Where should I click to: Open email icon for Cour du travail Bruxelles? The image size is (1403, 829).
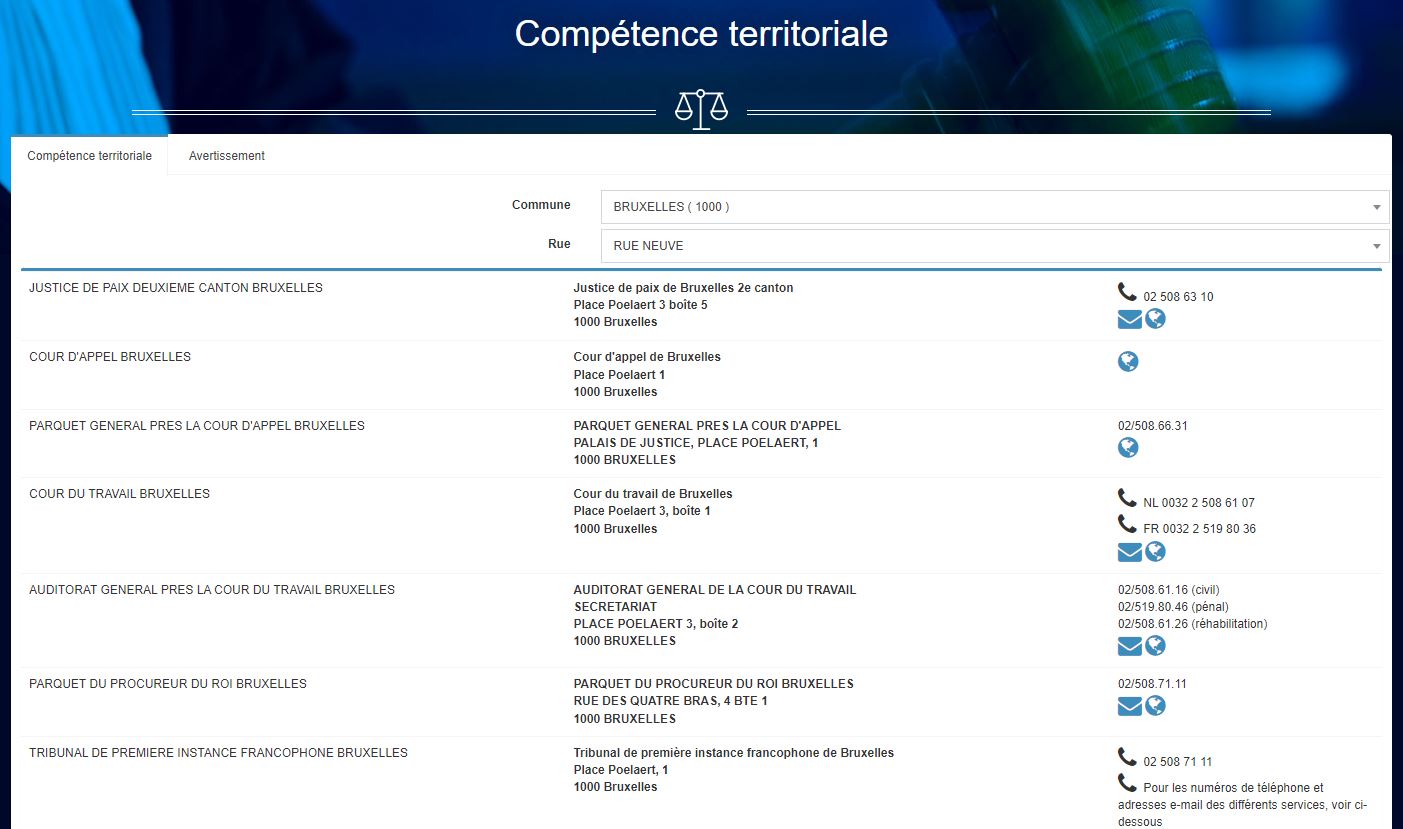[x=1130, y=551]
